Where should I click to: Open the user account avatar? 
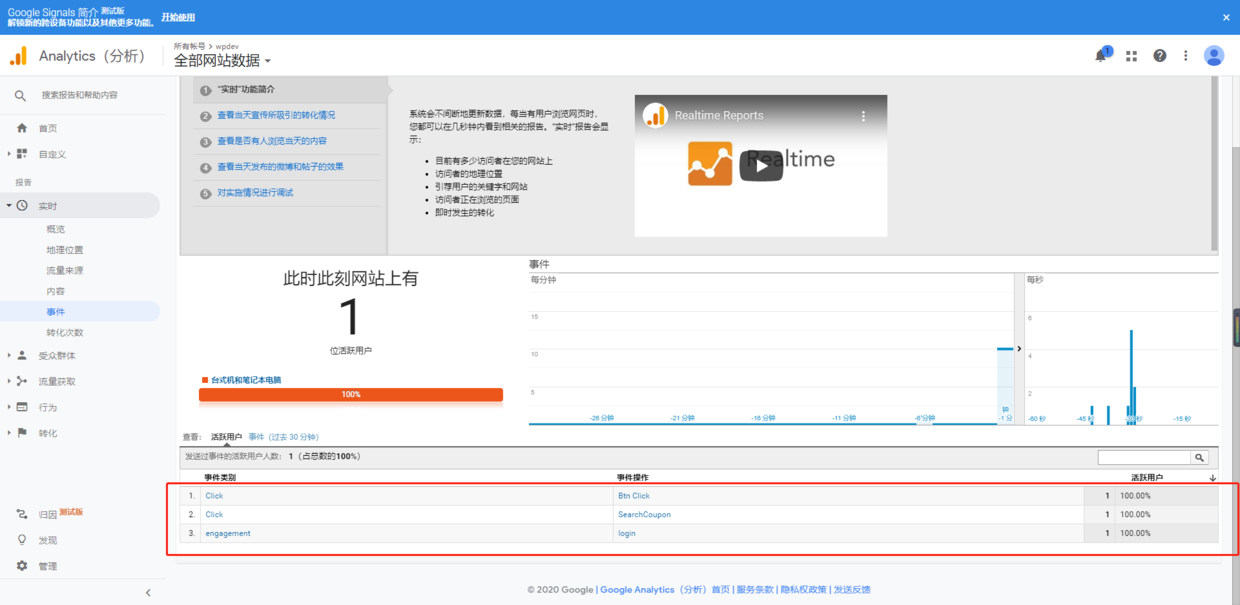pyautogui.click(x=1214, y=56)
